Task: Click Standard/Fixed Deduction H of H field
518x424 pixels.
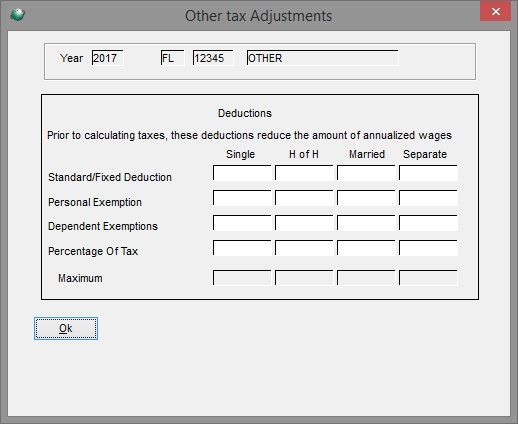Action: point(304,173)
